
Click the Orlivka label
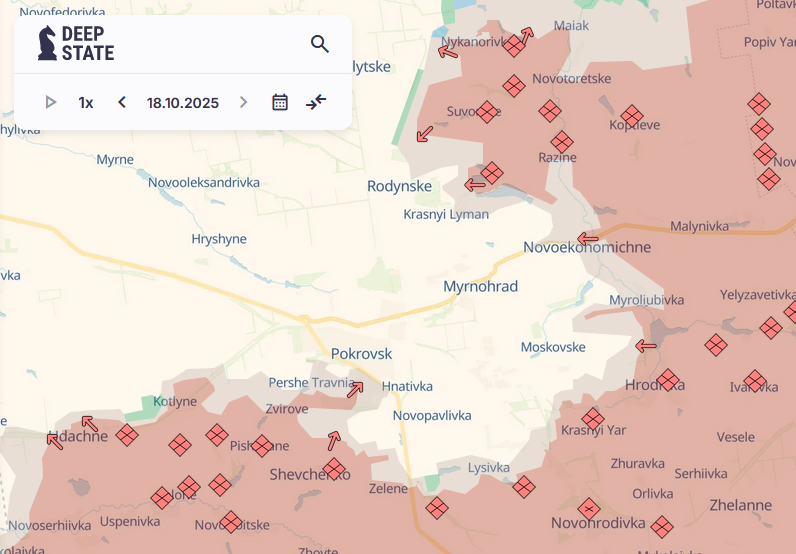(x=653, y=494)
